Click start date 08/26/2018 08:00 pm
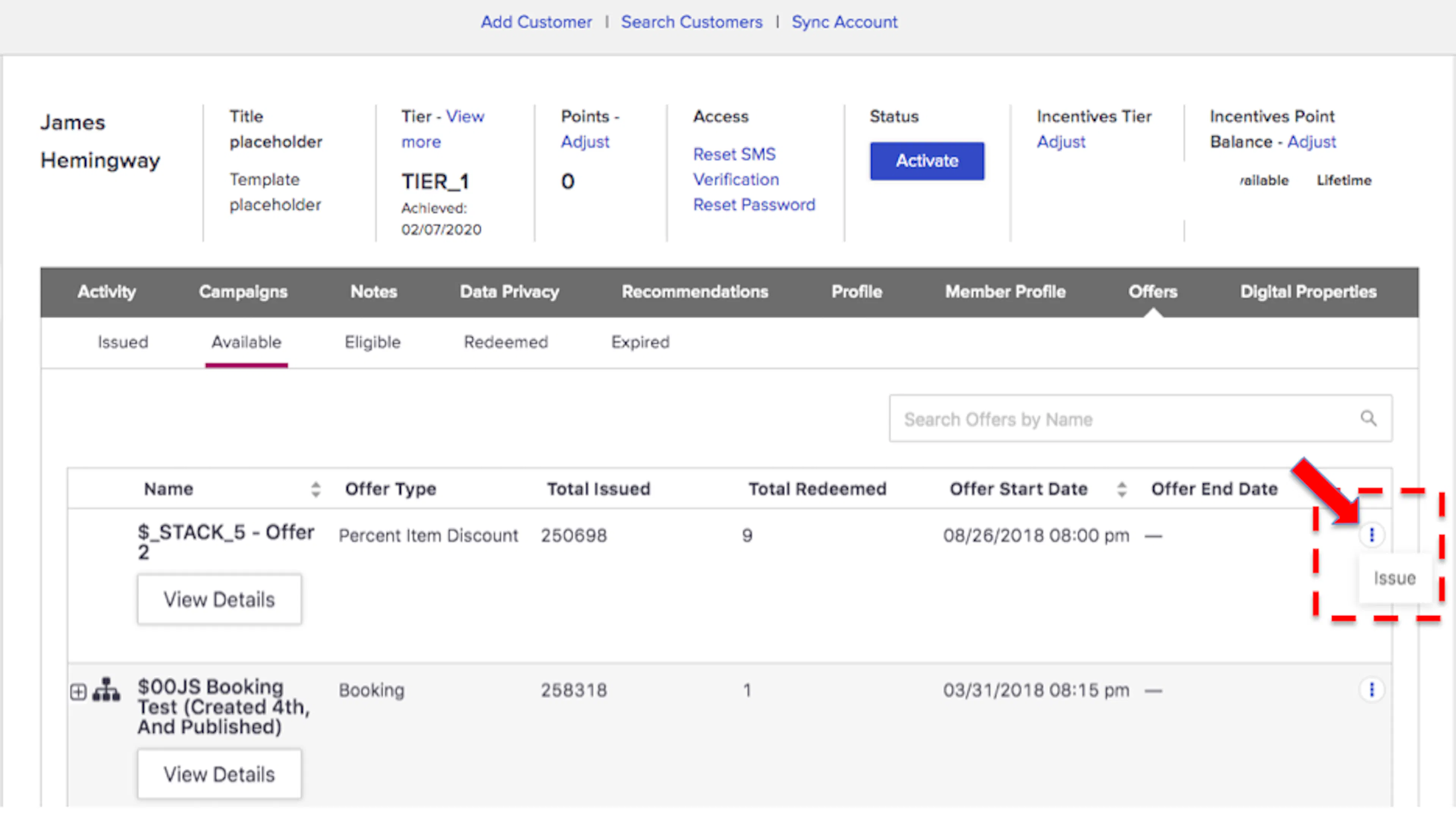The image size is (1456, 813). coord(1036,535)
